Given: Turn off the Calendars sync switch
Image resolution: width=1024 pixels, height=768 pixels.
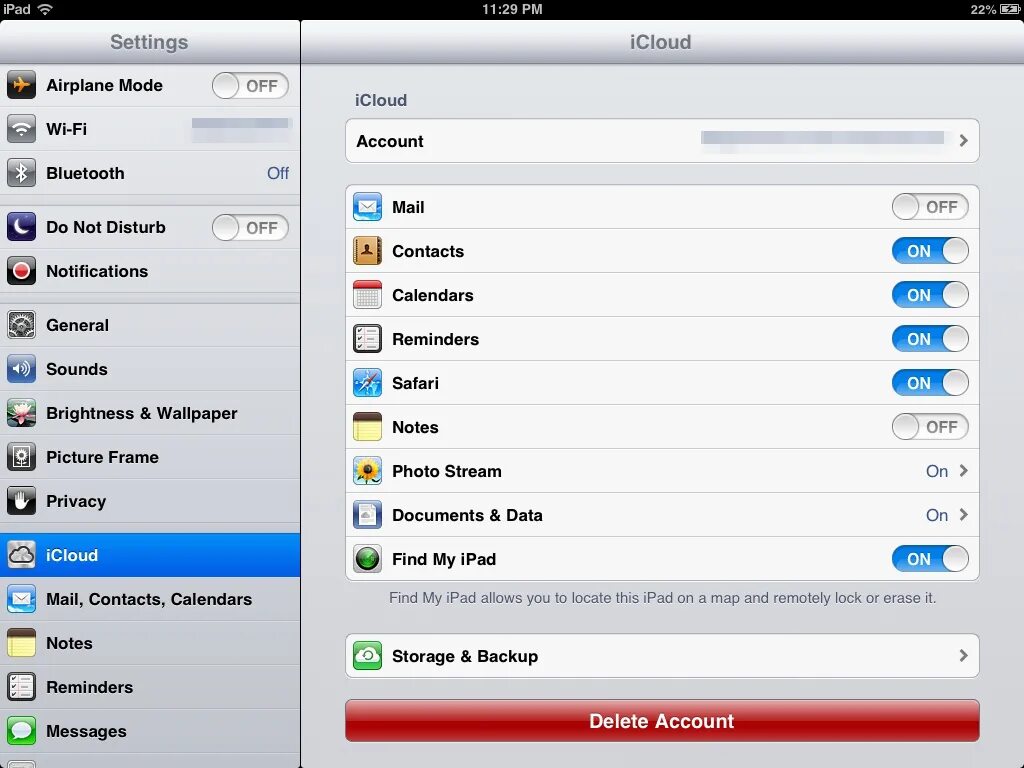Looking at the screenshot, I should (930, 295).
